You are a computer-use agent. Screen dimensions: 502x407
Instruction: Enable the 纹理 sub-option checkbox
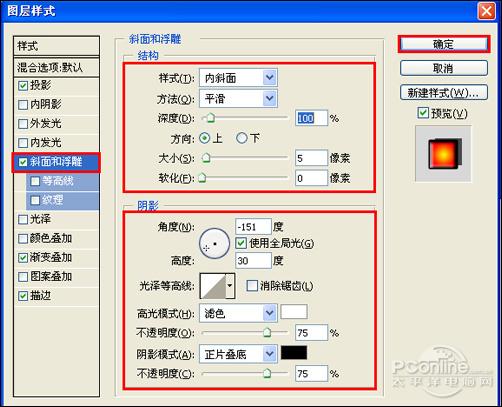click(x=35, y=200)
